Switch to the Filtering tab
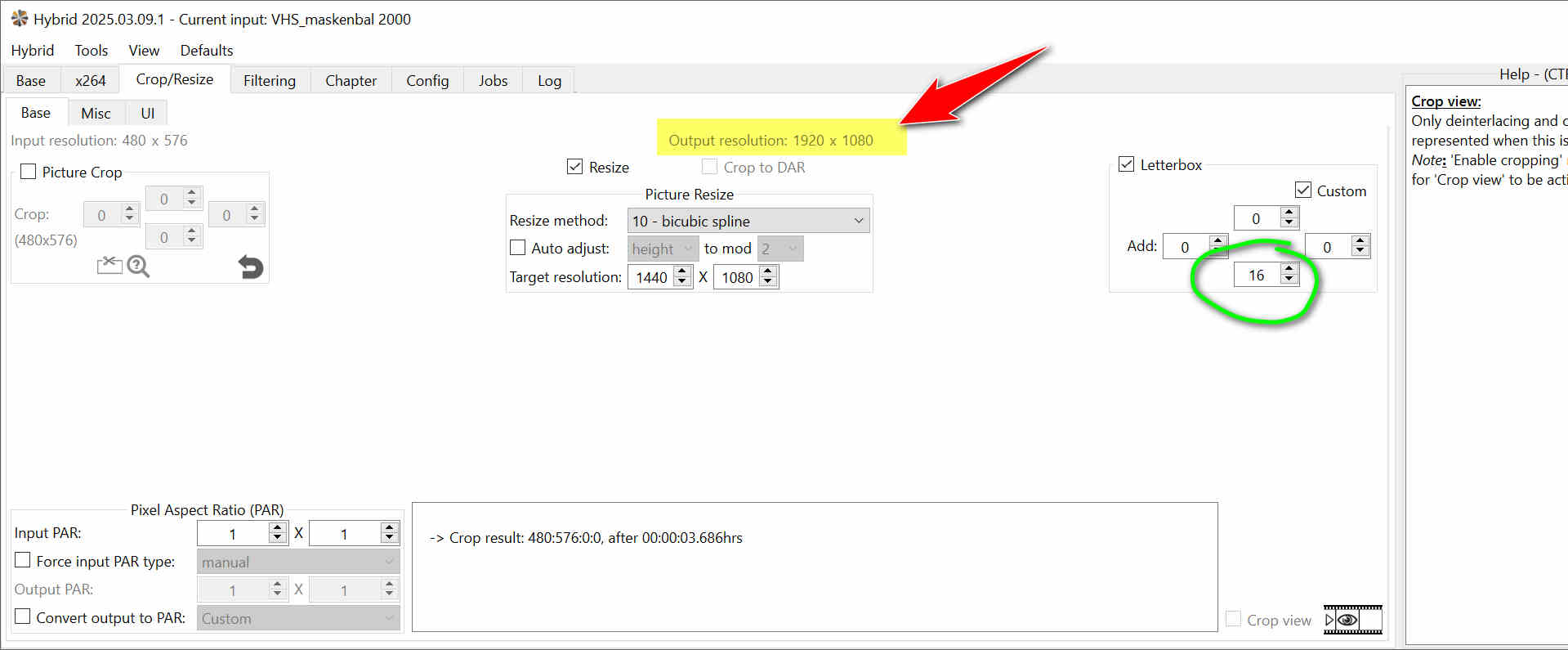1568x650 pixels. (269, 80)
